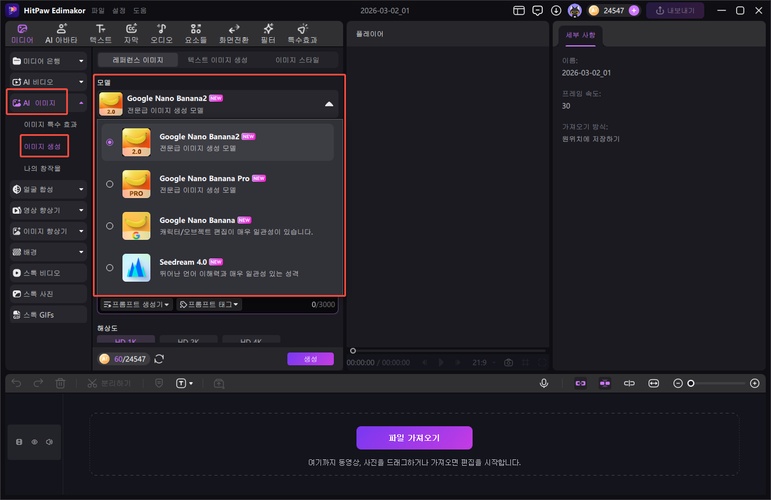Click the redo arrow in timeline toolbar
Image resolution: width=771 pixels, height=500 pixels.
coord(38,383)
